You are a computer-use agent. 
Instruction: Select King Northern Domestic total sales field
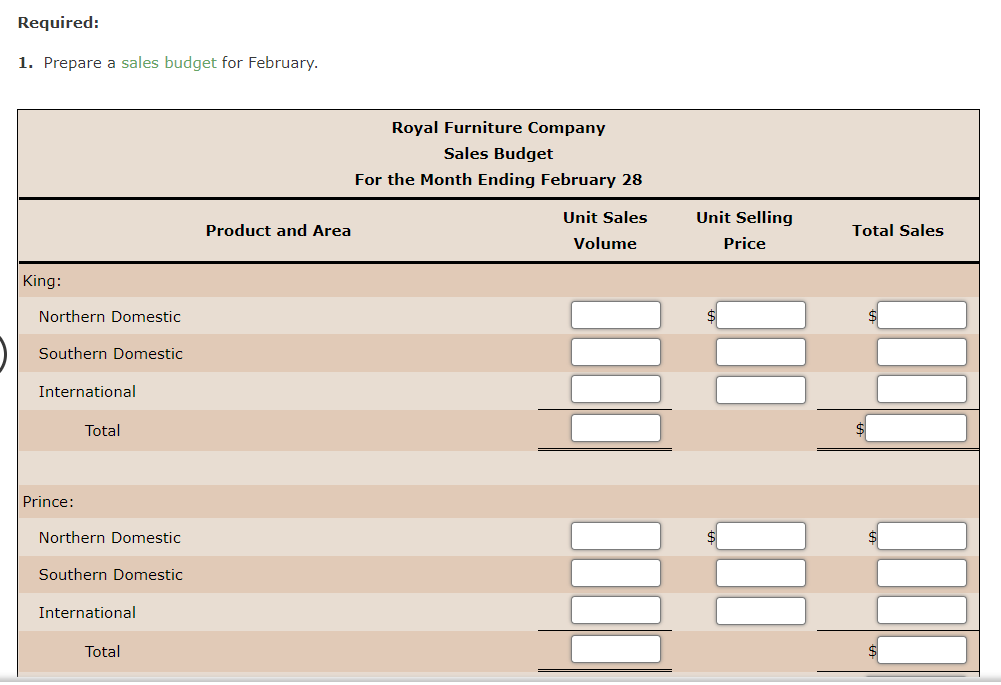[921, 315]
